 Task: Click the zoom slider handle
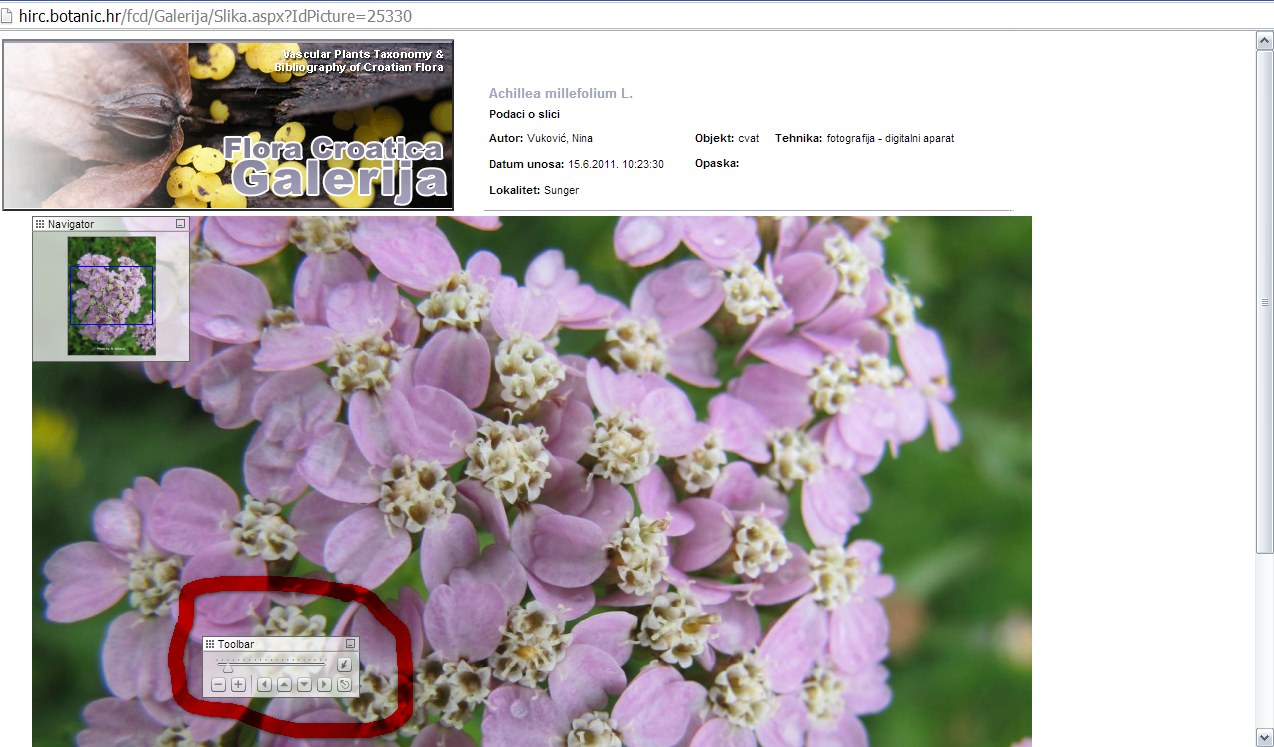pyautogui.click(x=226, y=666)
